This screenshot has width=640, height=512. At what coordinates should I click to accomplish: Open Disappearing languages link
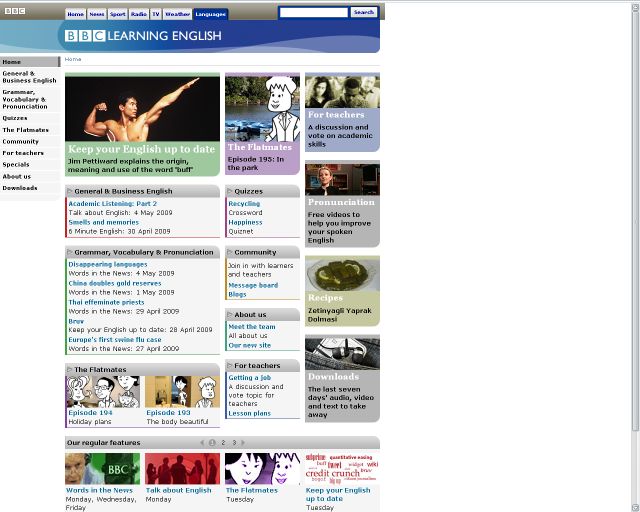[108, 264]
